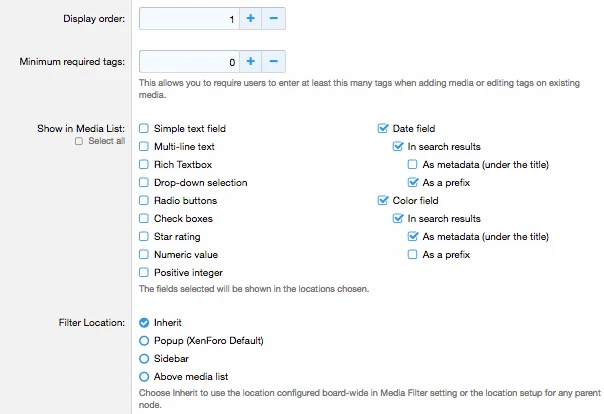Uncheck the Date field checkbox
The image size is (604, 414).
383,129
